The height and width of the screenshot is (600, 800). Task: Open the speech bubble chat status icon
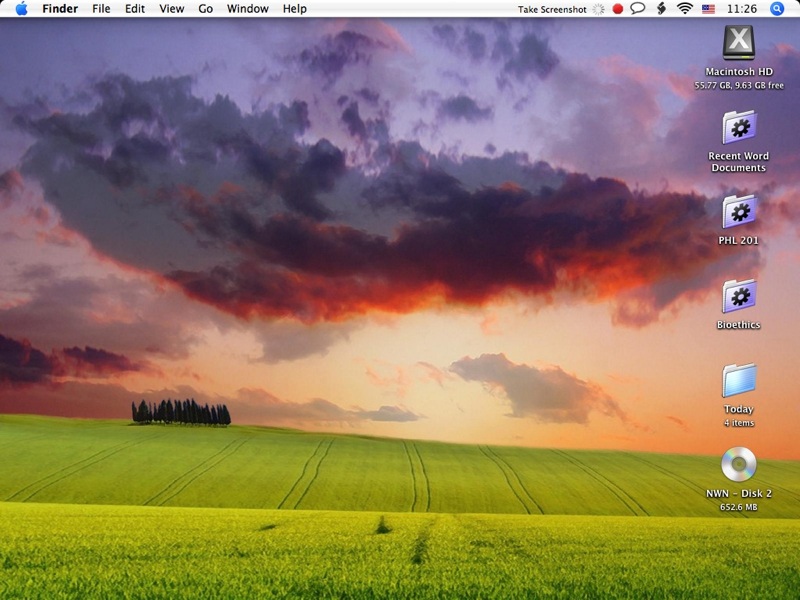[637, 9]
